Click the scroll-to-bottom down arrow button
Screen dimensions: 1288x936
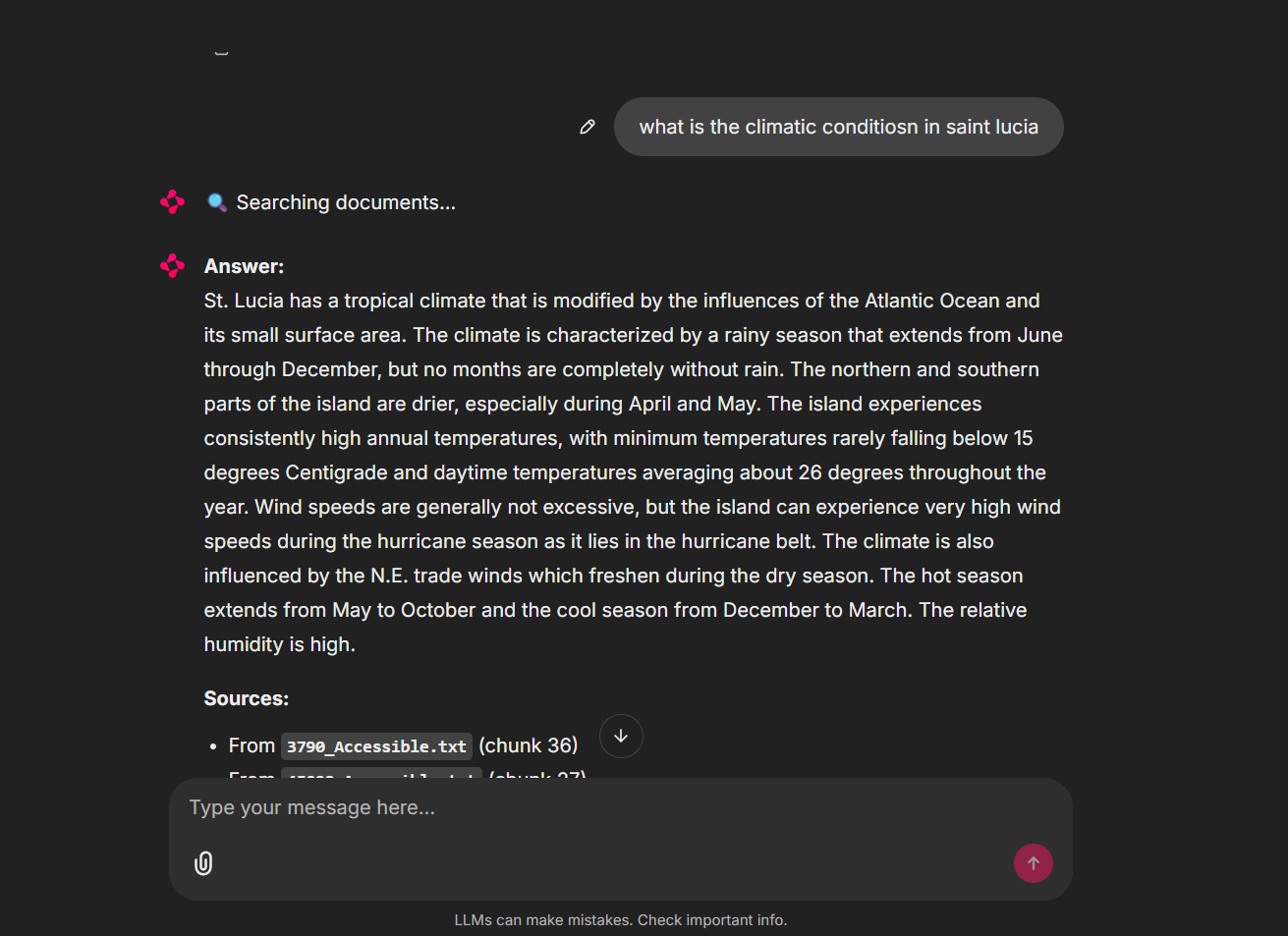click(621, 737)
